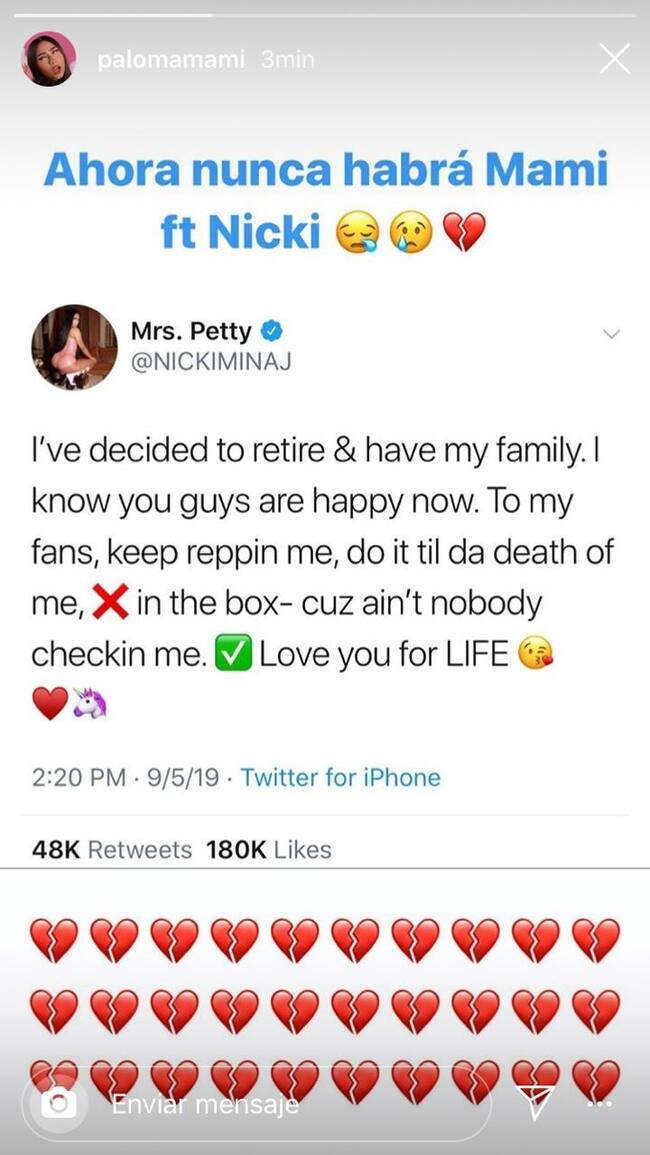This screenshot has height=1155, width=650.
Task: Tap the unicorn emoji in tweet
Action: tap(90, 705)
